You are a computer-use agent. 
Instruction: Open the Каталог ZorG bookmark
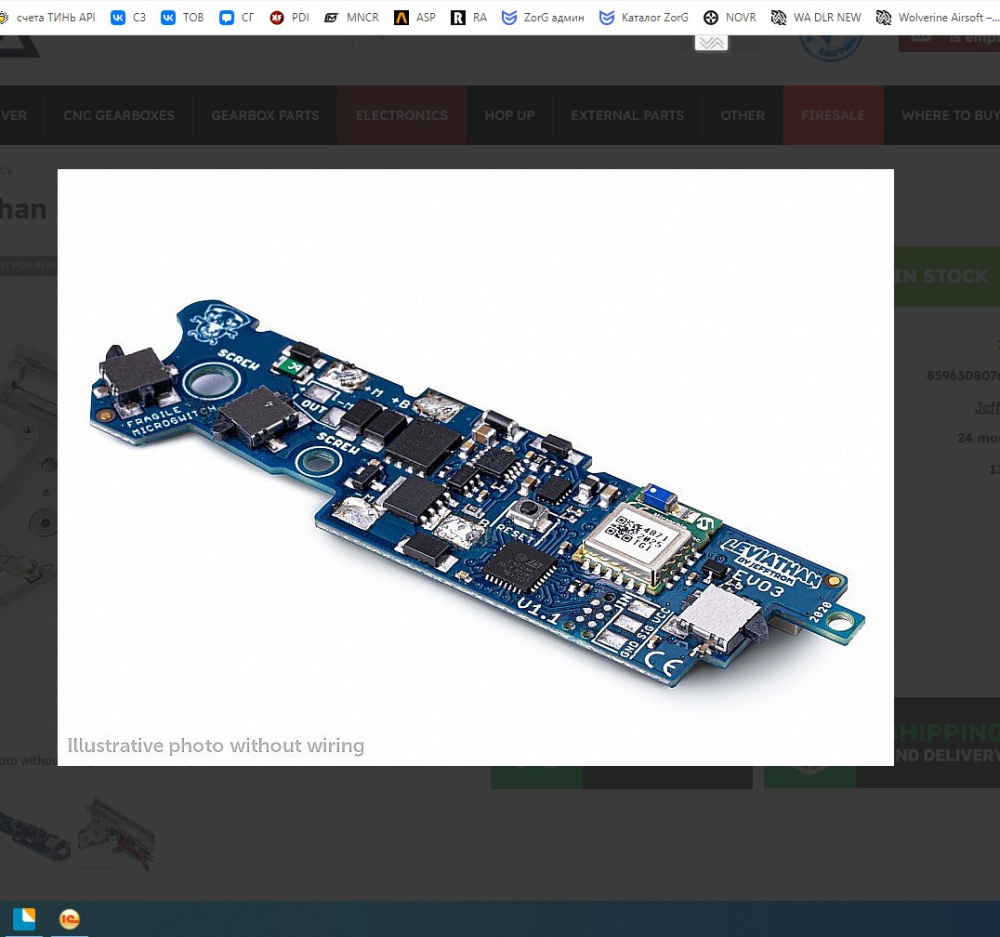pyautogui.click(x=644, y=17)
